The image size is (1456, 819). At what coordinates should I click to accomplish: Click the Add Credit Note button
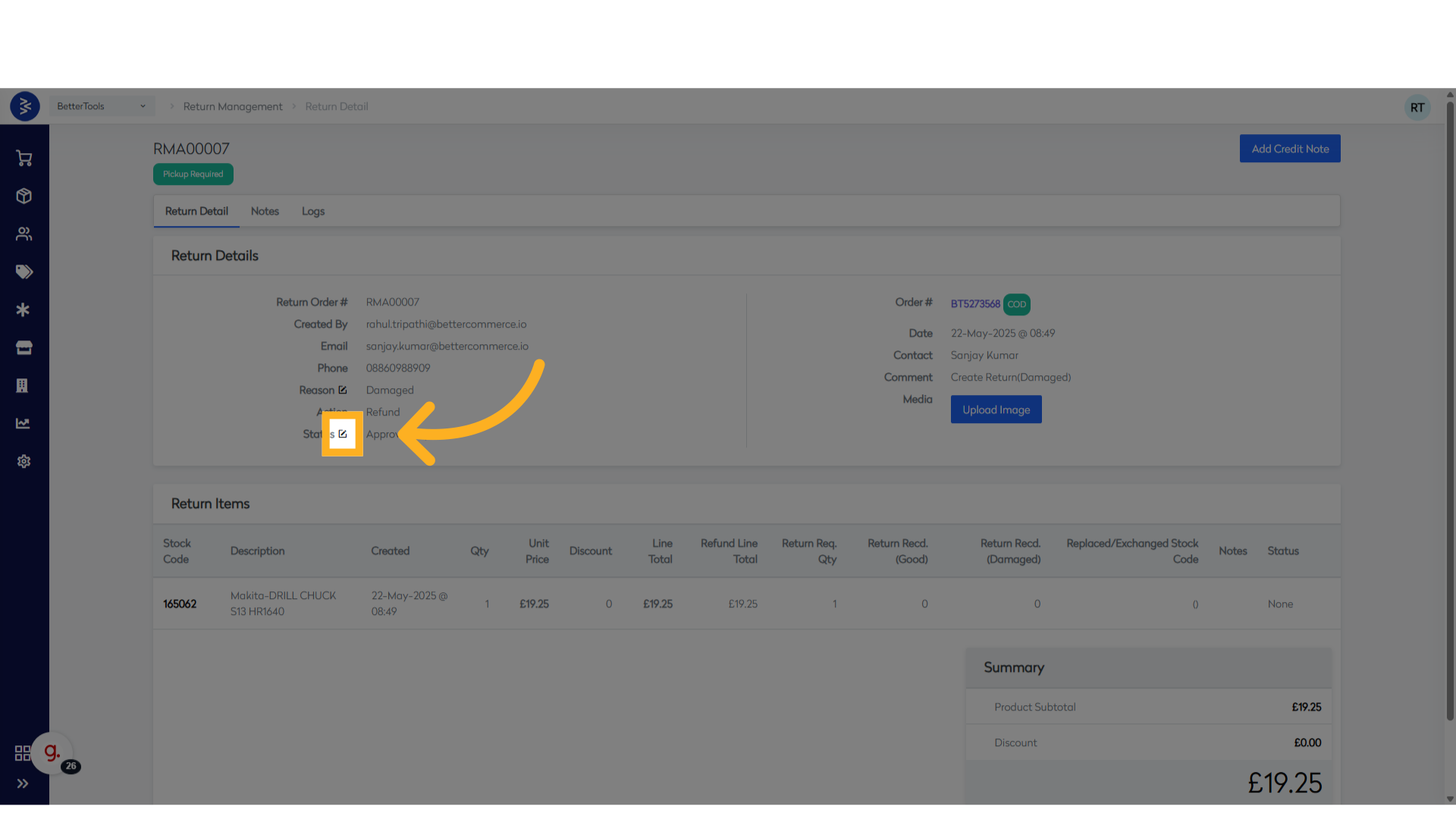(x=1289, y=149)
